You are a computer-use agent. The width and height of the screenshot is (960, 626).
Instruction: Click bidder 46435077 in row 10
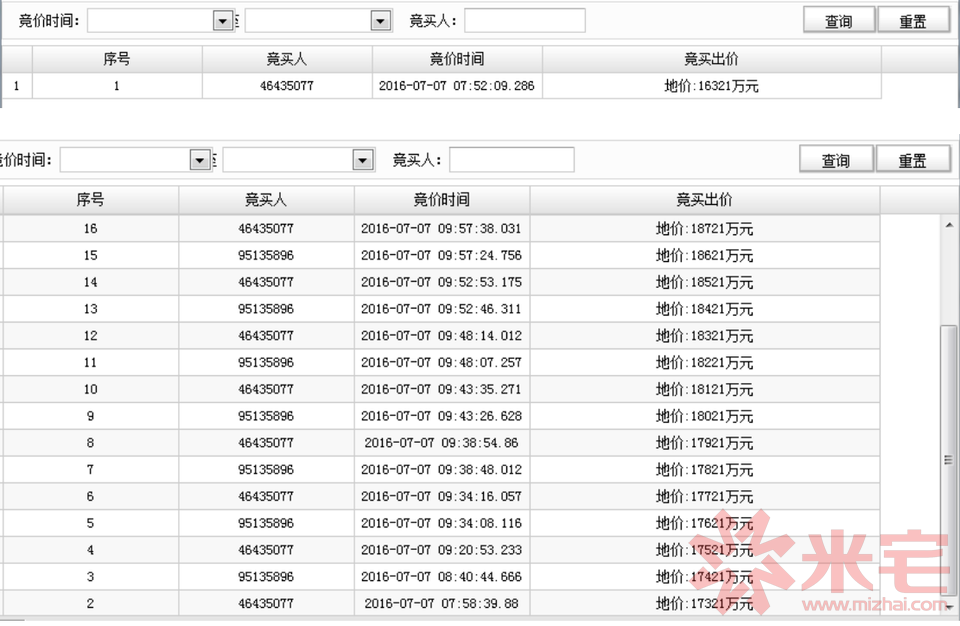click(266, 389)
